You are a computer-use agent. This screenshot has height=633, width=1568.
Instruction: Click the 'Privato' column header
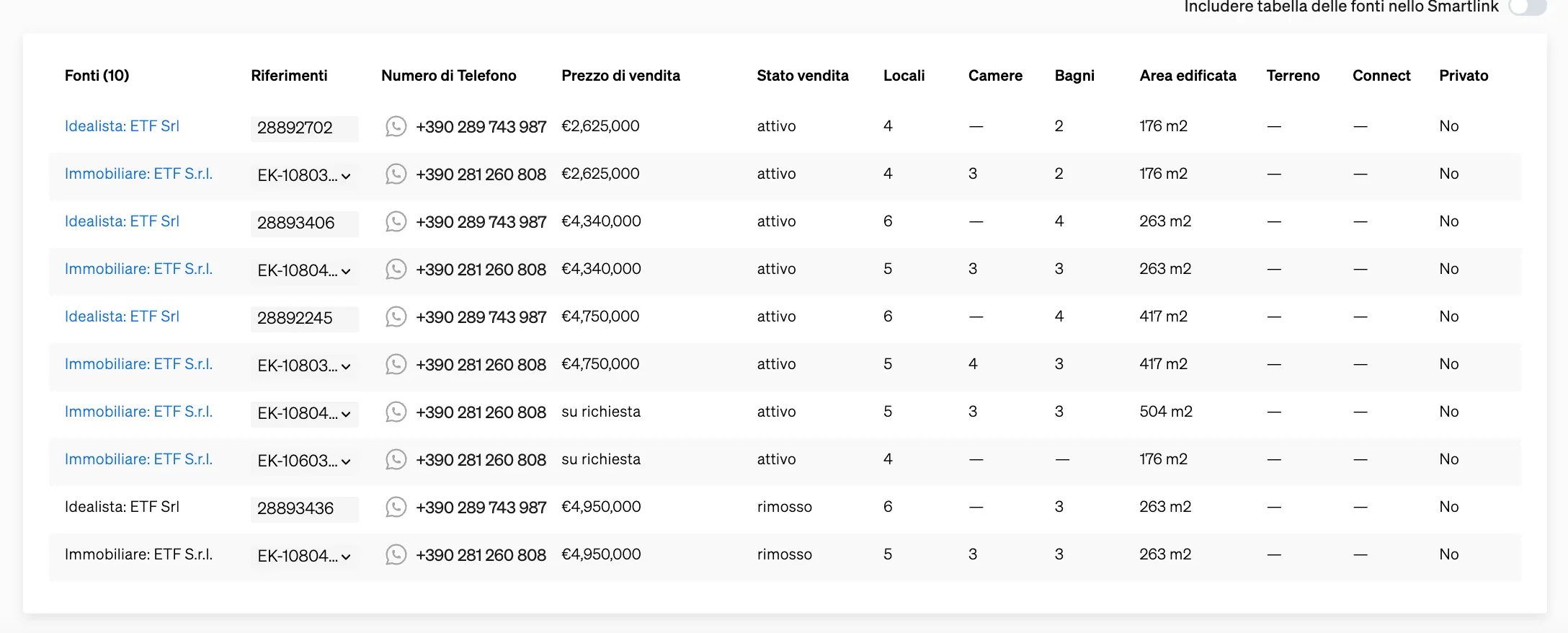tap(1464, 76)
